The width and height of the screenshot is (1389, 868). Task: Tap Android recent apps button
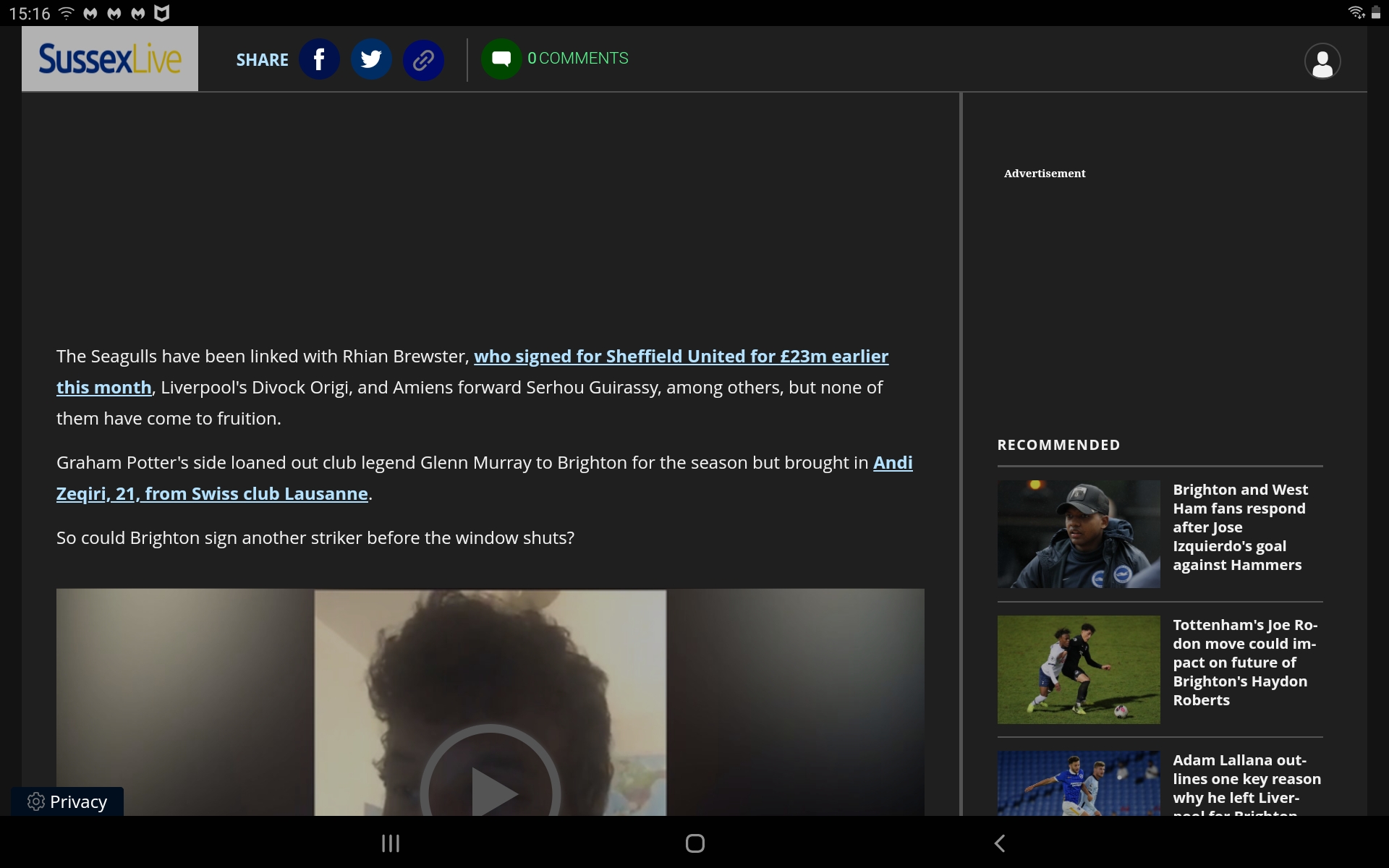click(391, 843)
